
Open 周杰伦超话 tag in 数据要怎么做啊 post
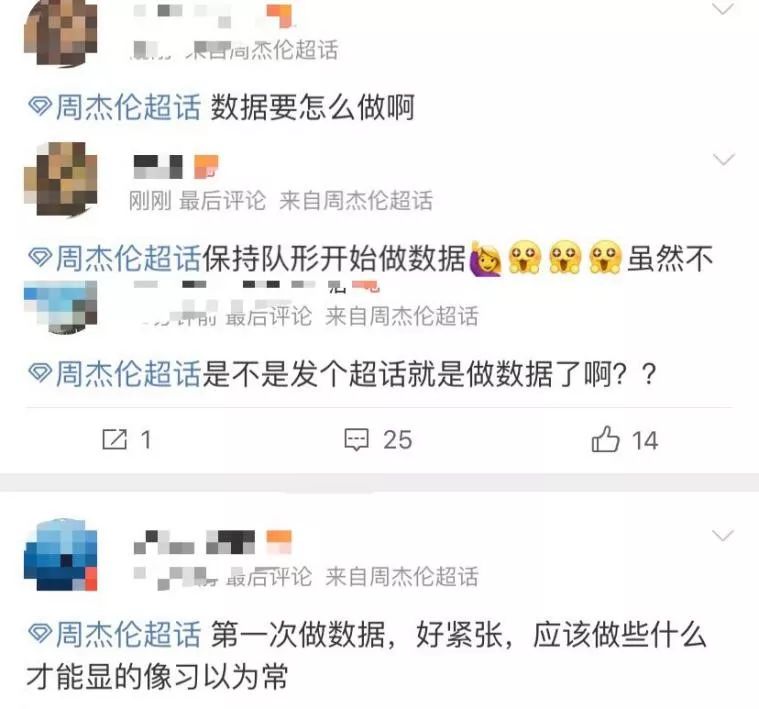[x=128, y=106]
